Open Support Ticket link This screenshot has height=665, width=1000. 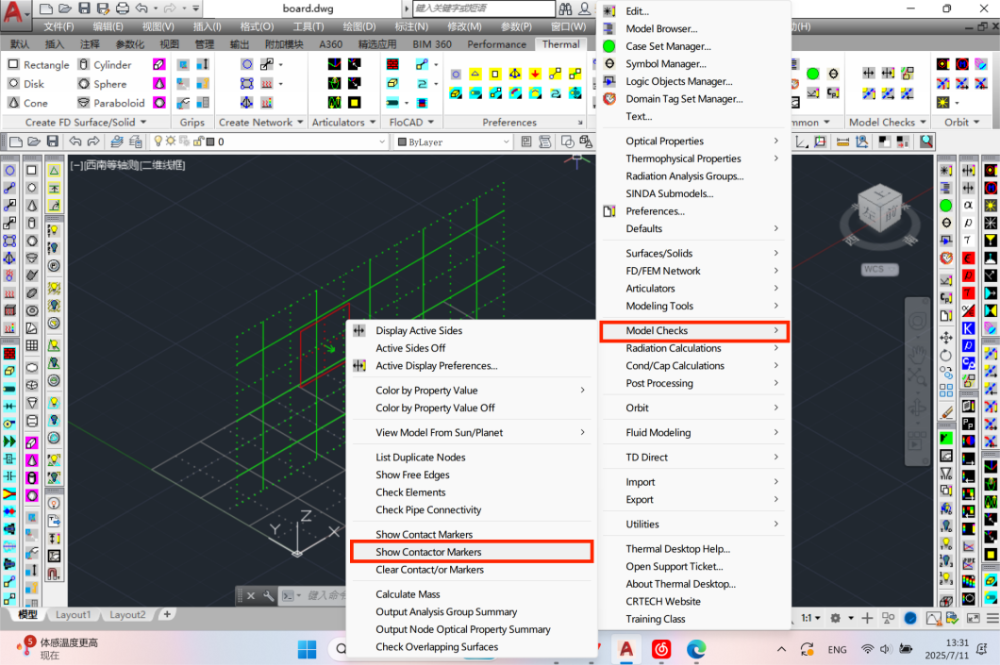(x=674, y=566)
